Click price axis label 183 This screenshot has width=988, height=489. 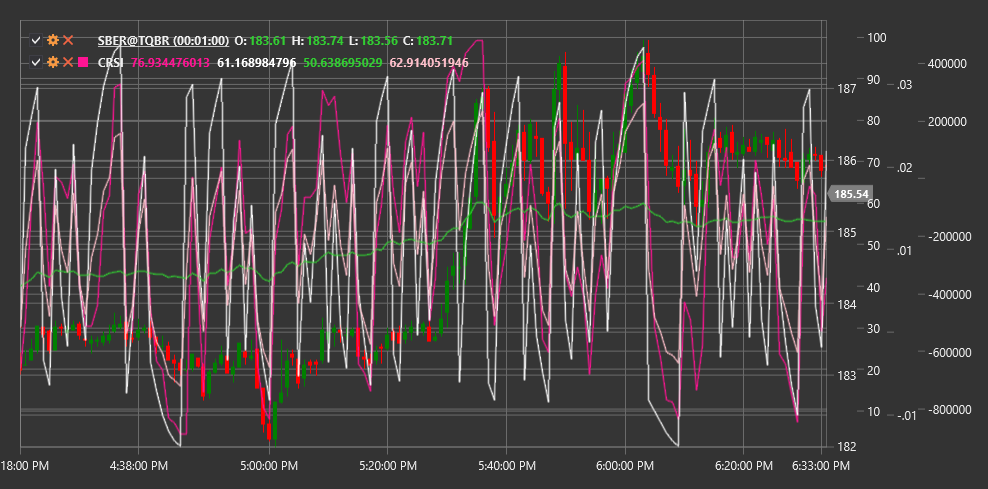pyautogui.click(x=847, y=376)
